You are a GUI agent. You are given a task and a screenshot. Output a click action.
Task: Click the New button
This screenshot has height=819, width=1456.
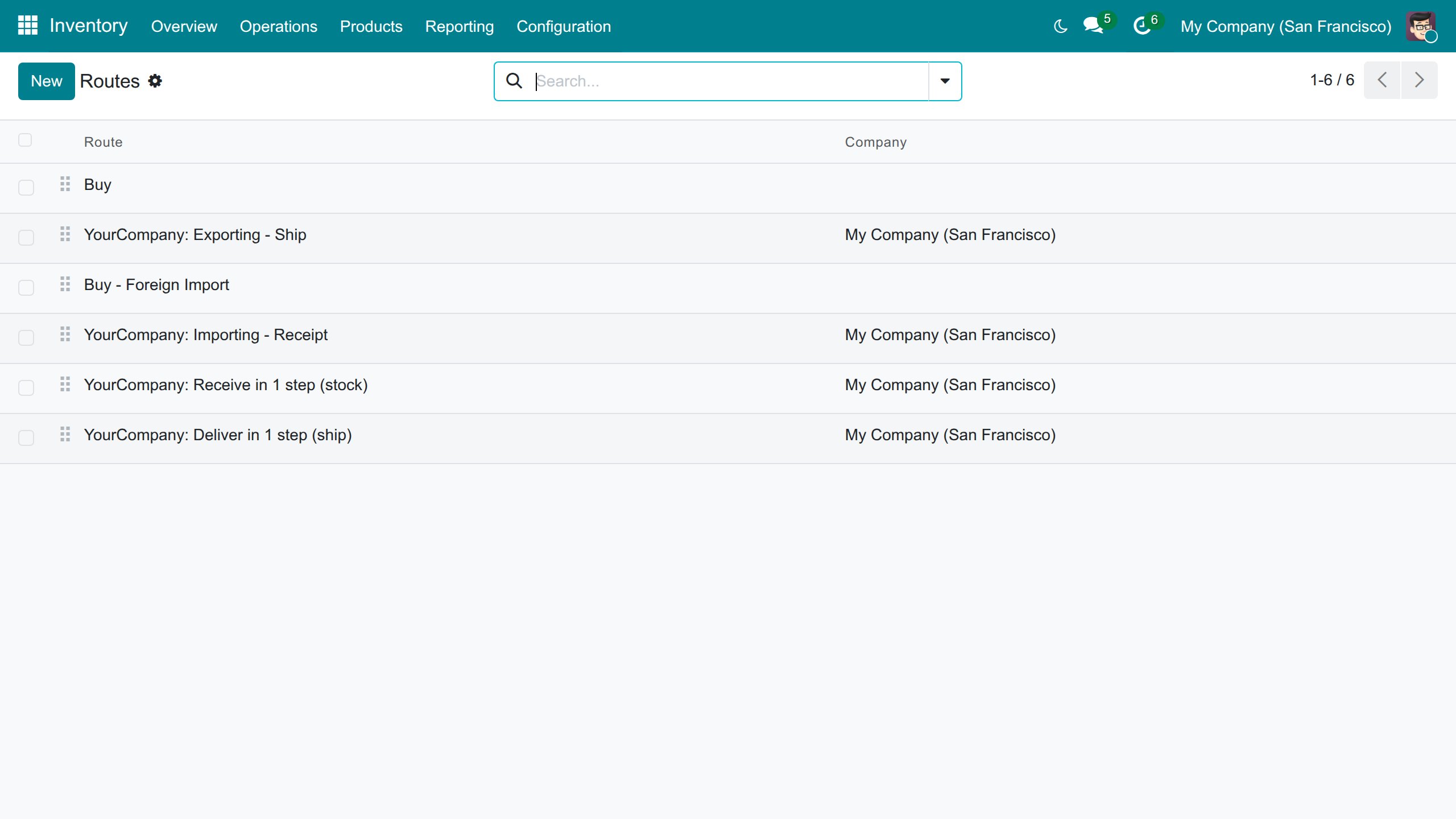point(47,81)
